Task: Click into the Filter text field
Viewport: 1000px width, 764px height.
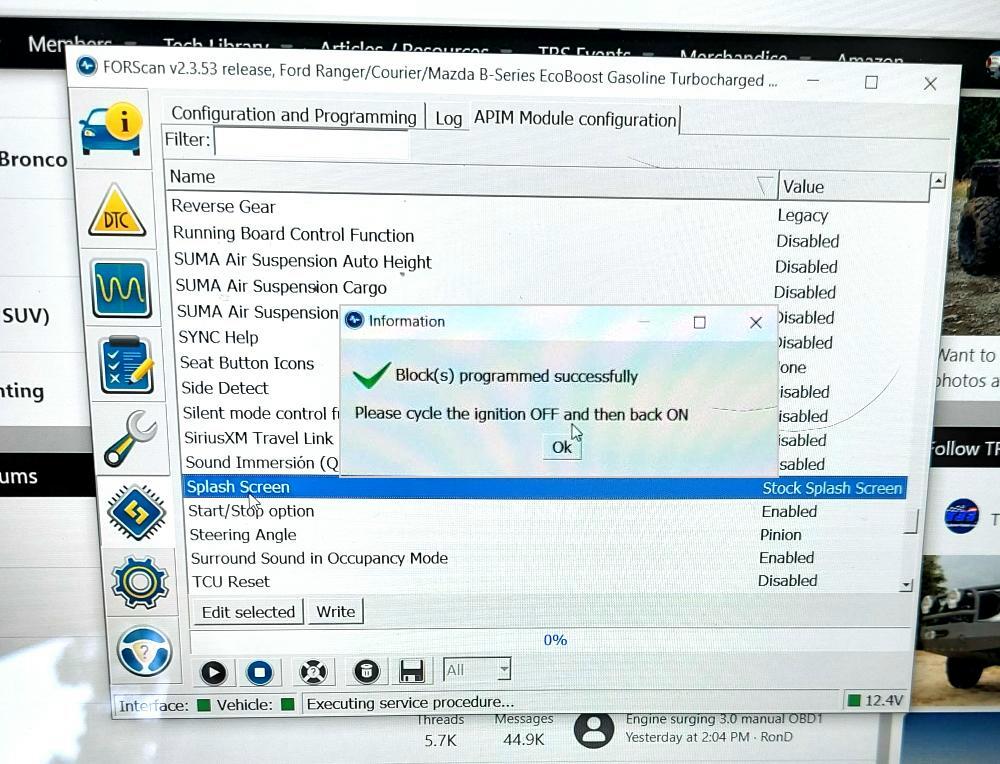Action: [311, 142]
